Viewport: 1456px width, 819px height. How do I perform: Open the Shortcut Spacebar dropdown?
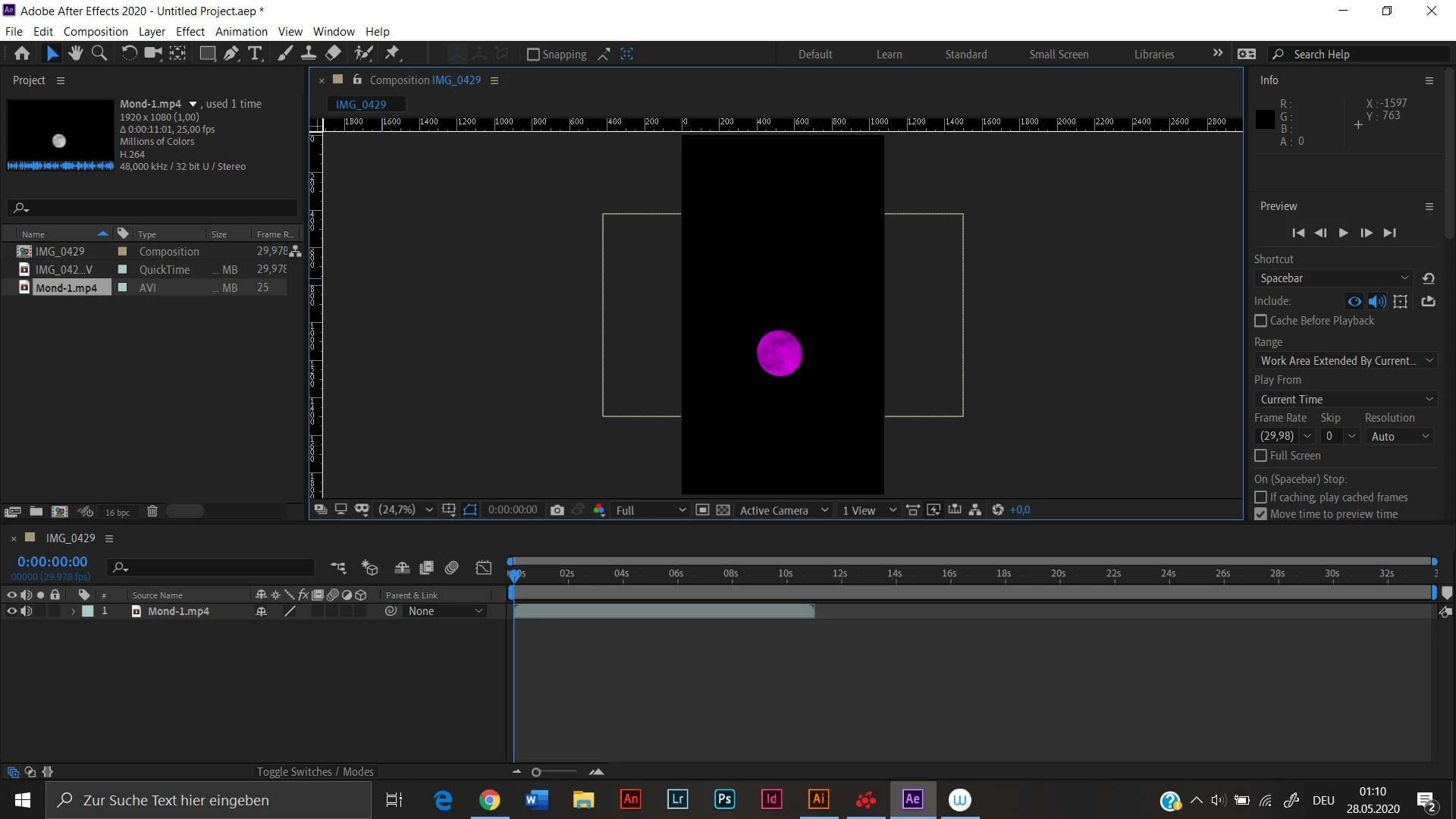coord(1333,278)
